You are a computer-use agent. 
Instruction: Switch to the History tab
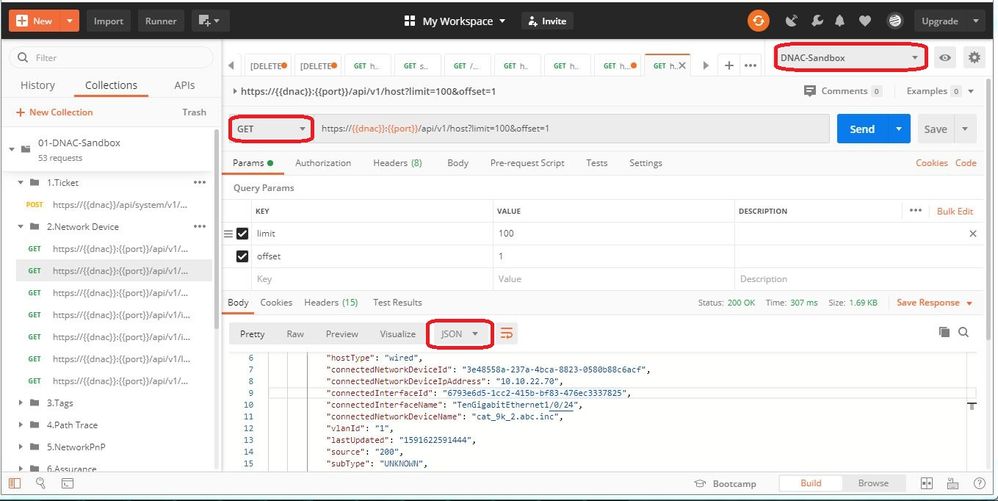point(38,85)
